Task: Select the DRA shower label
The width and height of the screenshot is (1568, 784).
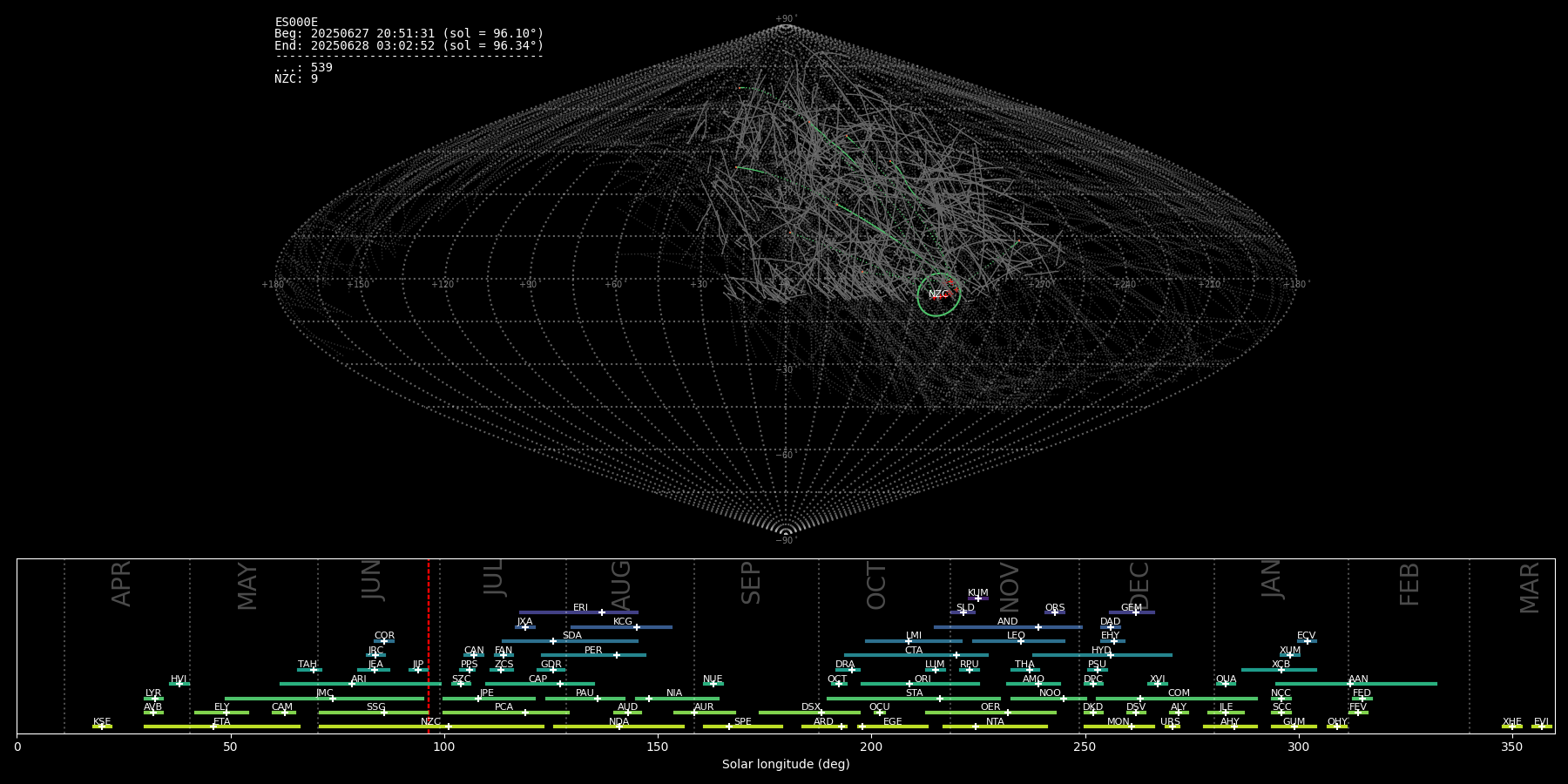Action: pyautogui.click(x=846, y=665)
